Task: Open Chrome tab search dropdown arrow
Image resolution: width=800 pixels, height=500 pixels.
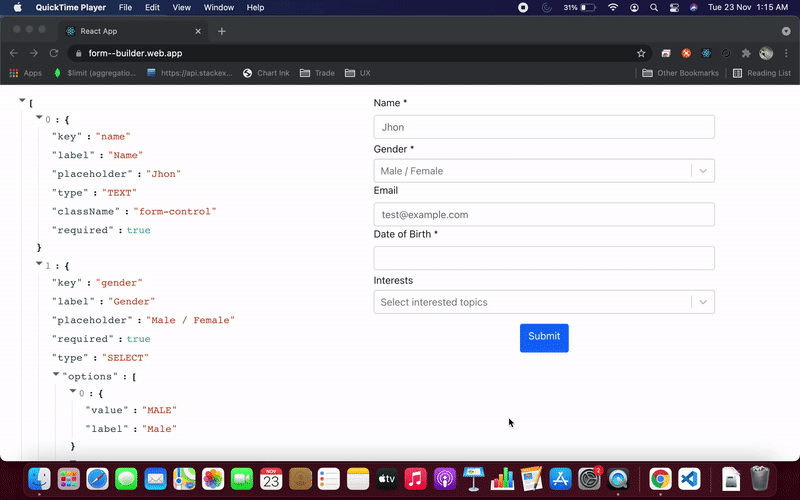Action: [x=786, y=31]
